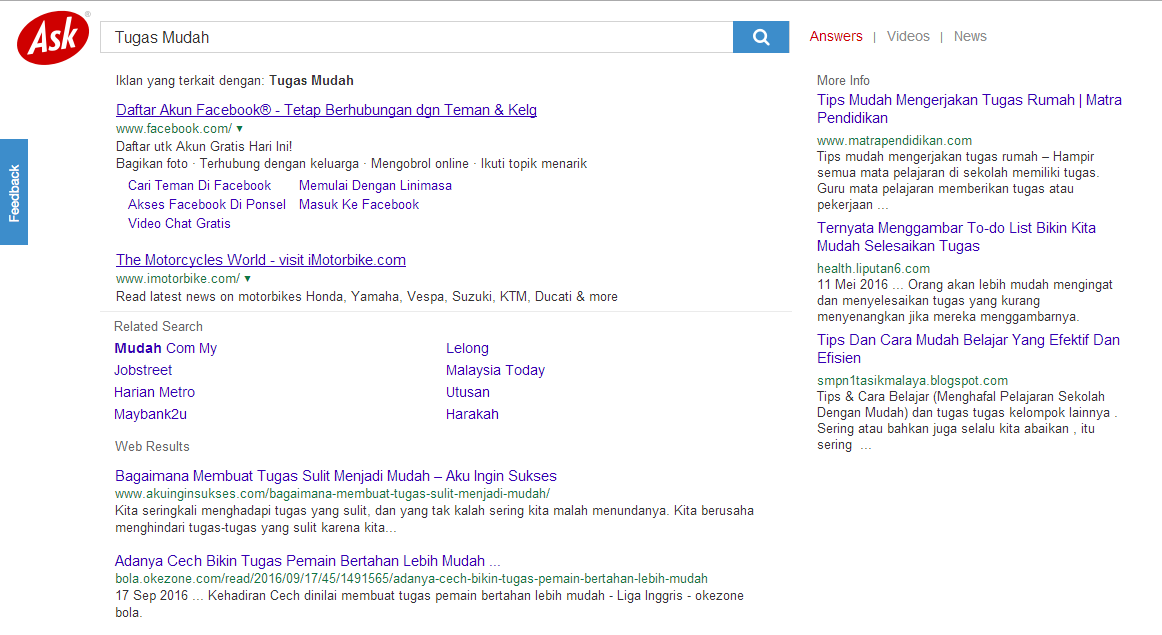
Task: Switch to the News tab
Action: point(970,36)
